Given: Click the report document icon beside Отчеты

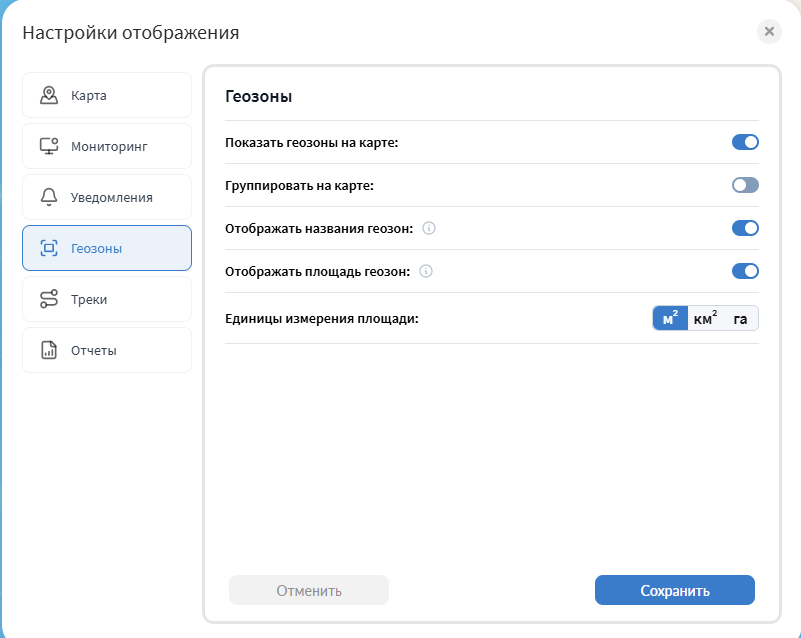Looking at the screenshot, I should tap(49, 350).
